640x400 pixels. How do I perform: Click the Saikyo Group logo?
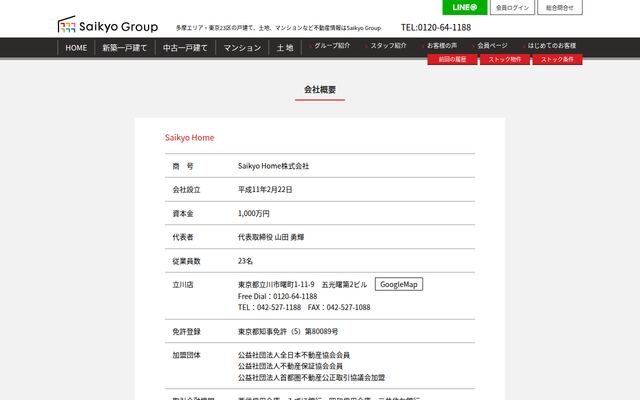coord(108,25)
